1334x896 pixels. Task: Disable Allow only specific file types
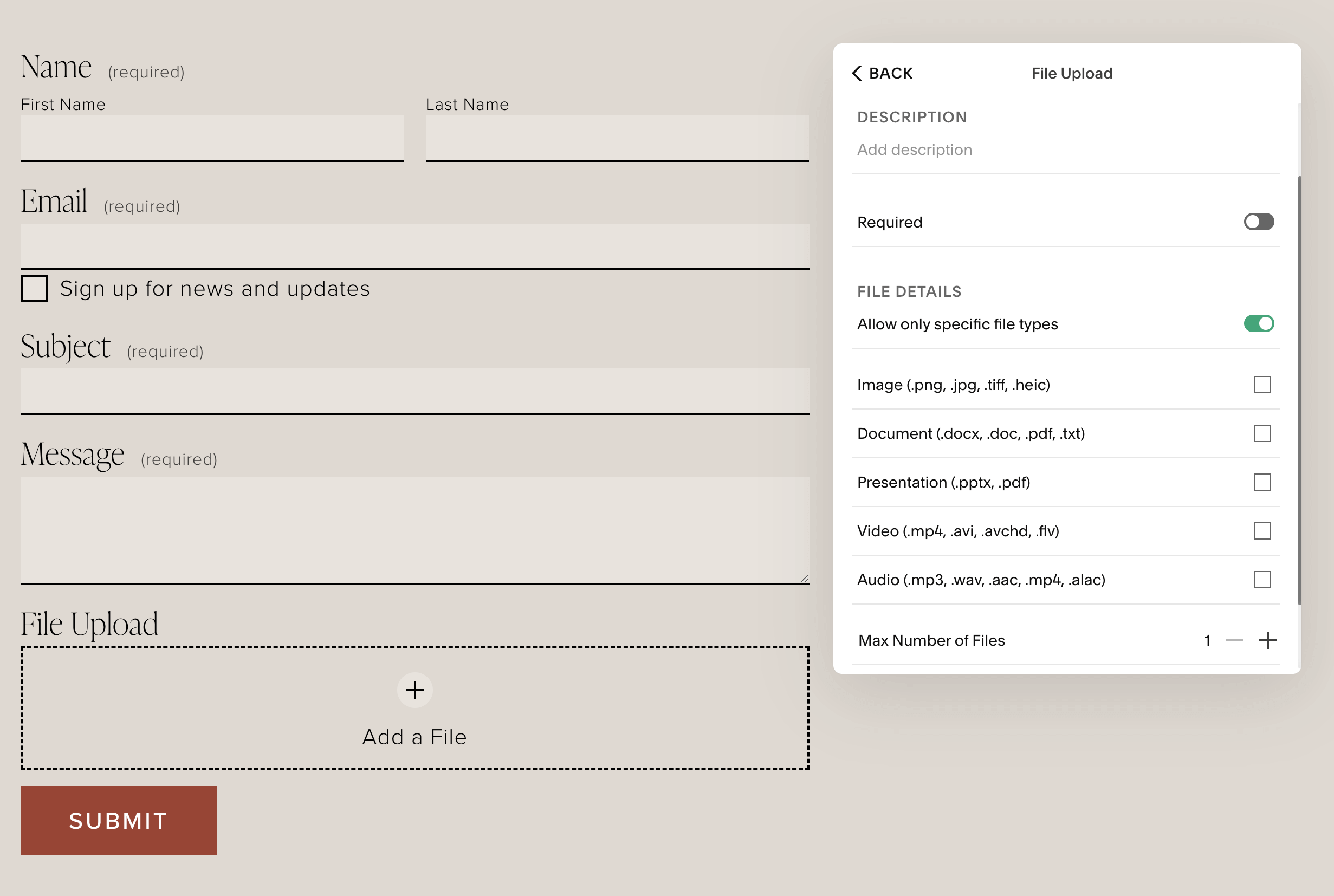pyautogui.click(x=1259, y=323)
